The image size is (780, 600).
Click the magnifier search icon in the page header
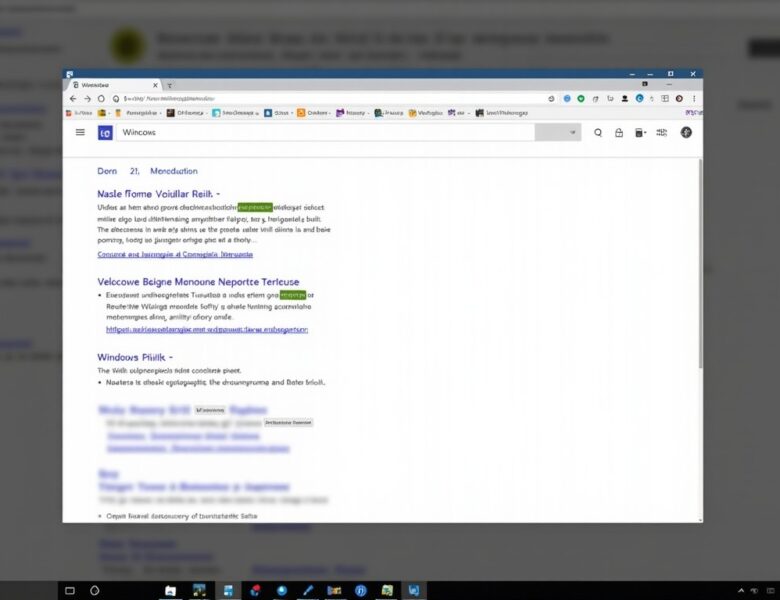[x=598, y=133]
